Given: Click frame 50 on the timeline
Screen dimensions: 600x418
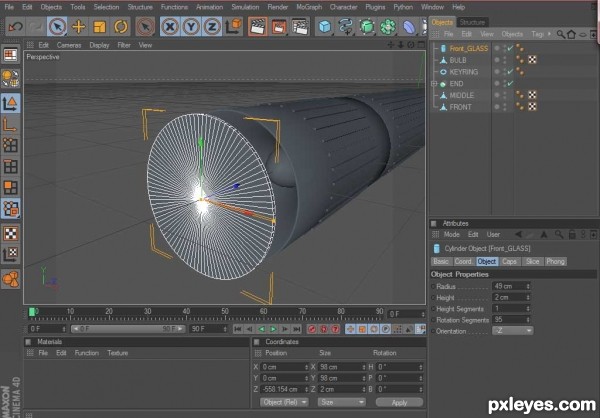Looking at the screenshot, I should pyautogui.click(x=225, y=314).
